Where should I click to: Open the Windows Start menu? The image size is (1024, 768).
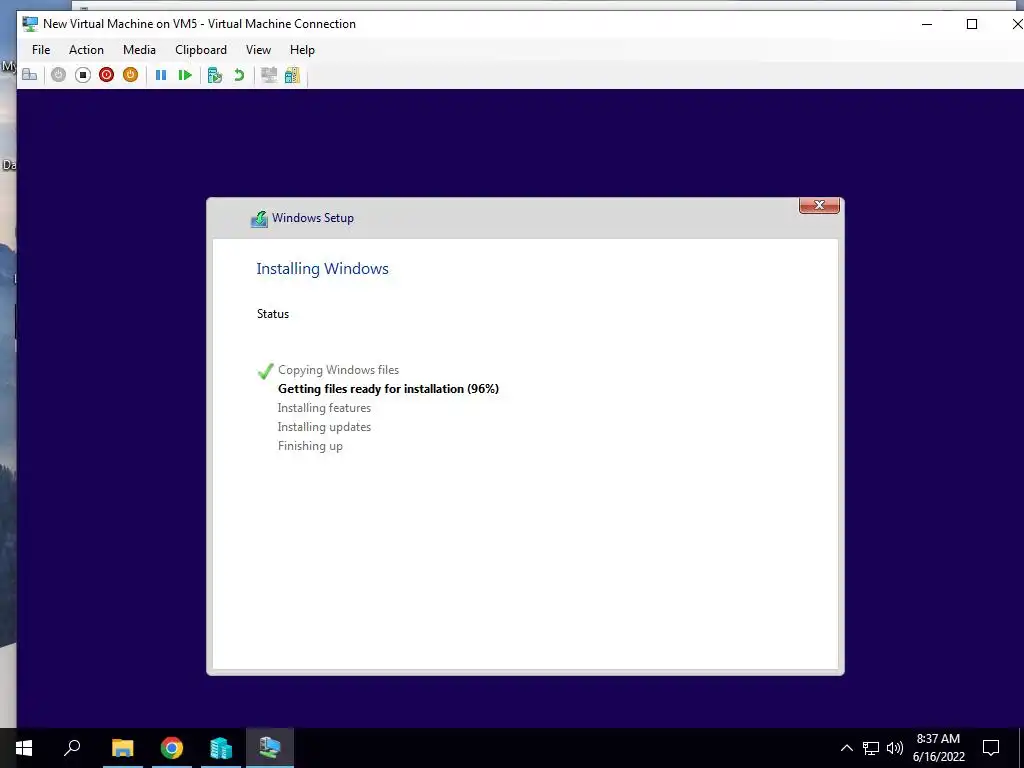(x=24, y=748)
